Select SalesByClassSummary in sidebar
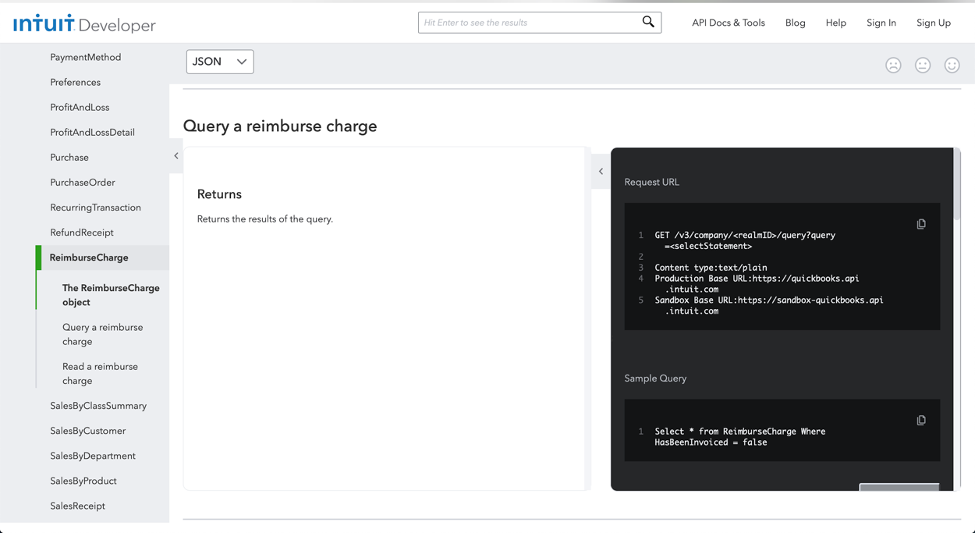The image size is (977, 533). coord(98,405)
